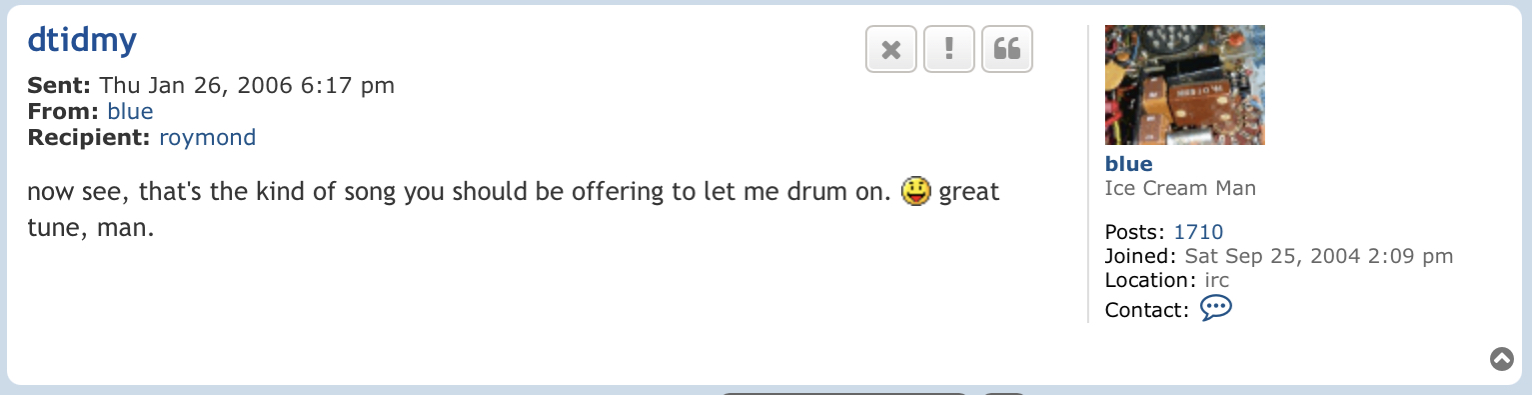
Task: Click the tongue-out smiley emoticon
Action: 915,190
